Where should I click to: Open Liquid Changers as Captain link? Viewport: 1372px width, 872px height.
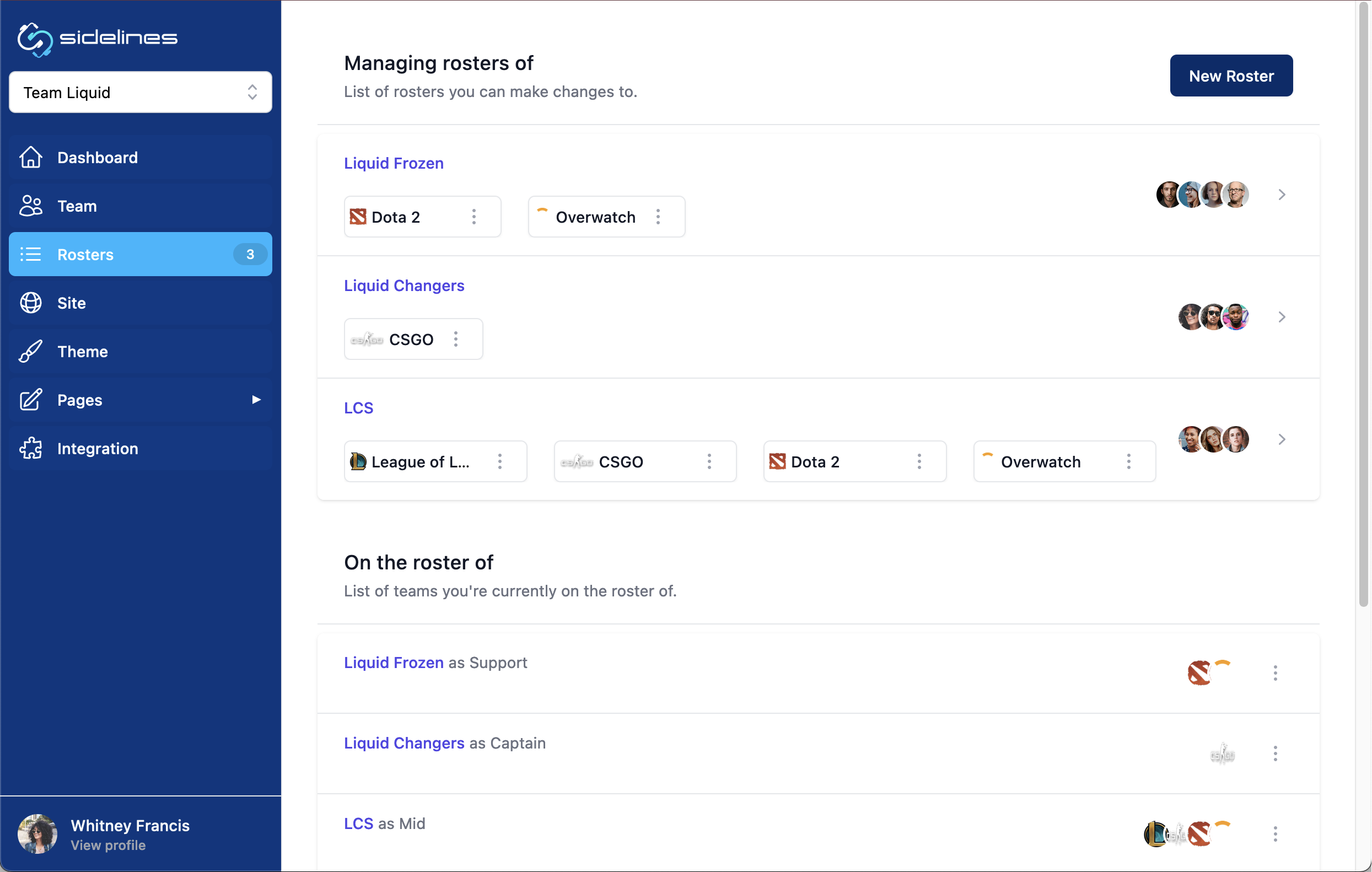[x=404, y=743]
